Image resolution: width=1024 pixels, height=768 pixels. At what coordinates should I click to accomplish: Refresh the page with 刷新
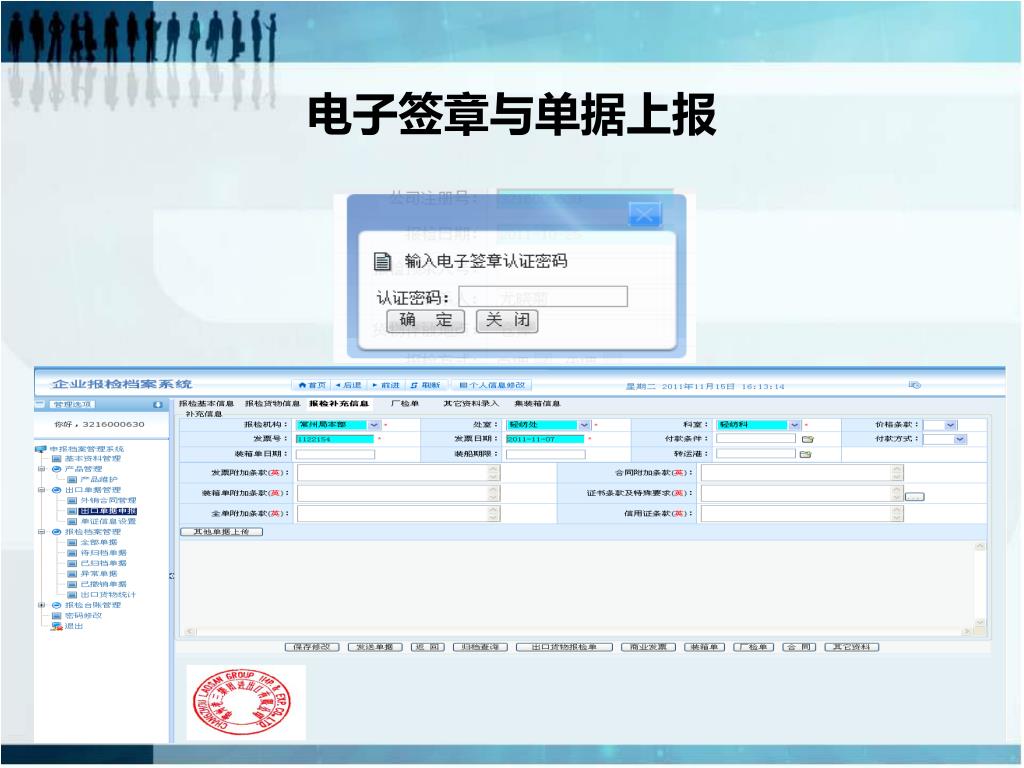tap(426, 385)
